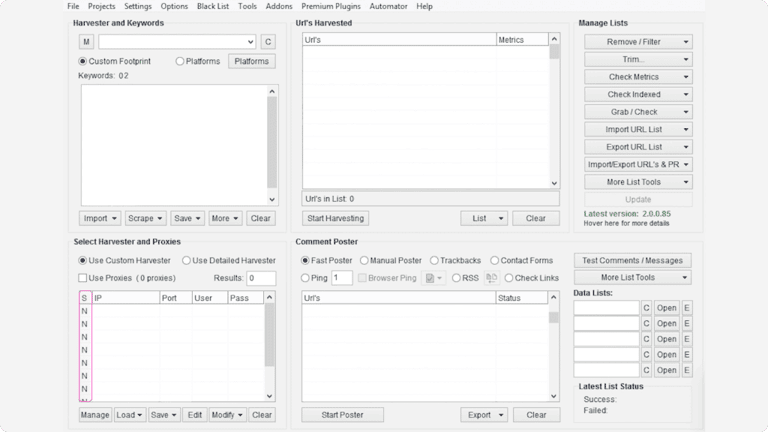Open the proxies Modify dropdown
The height and width of the screenshot is (432, 768).
point(227,415)
